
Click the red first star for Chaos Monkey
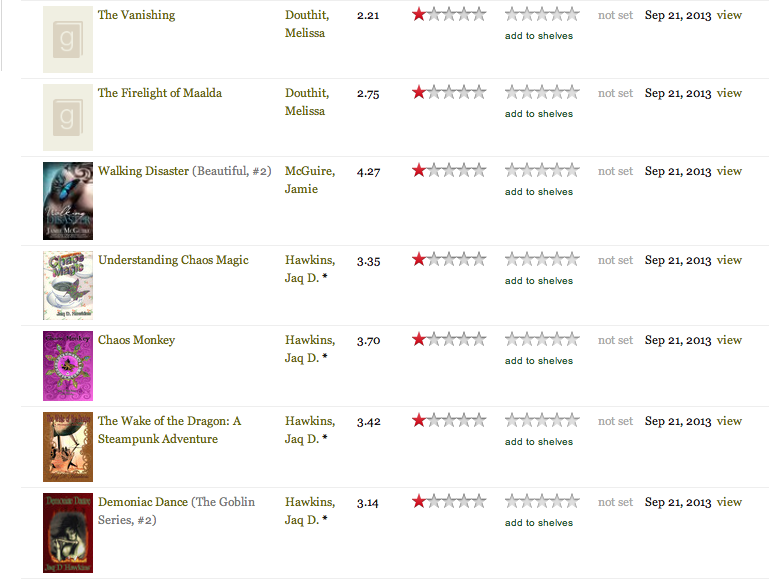419,340
